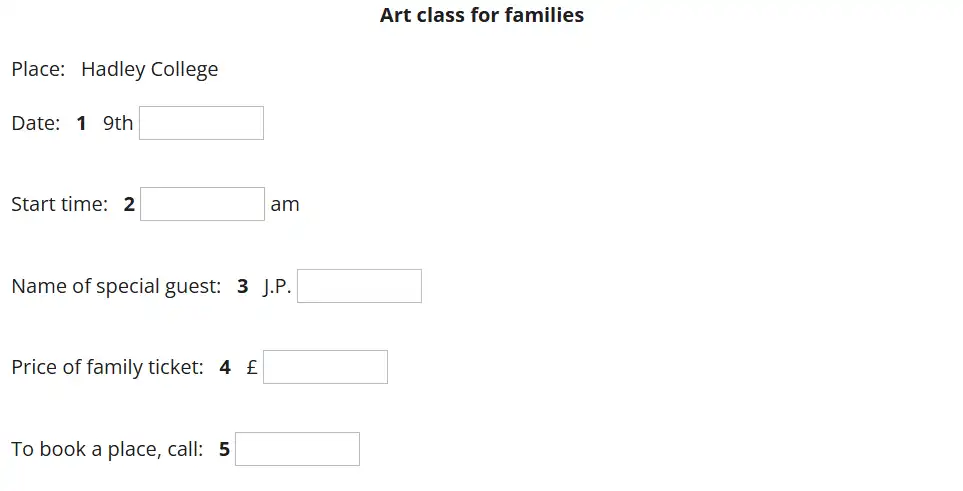Click the 'J.P.' initials text
The image size is (963, 491).
click(277, 286)
